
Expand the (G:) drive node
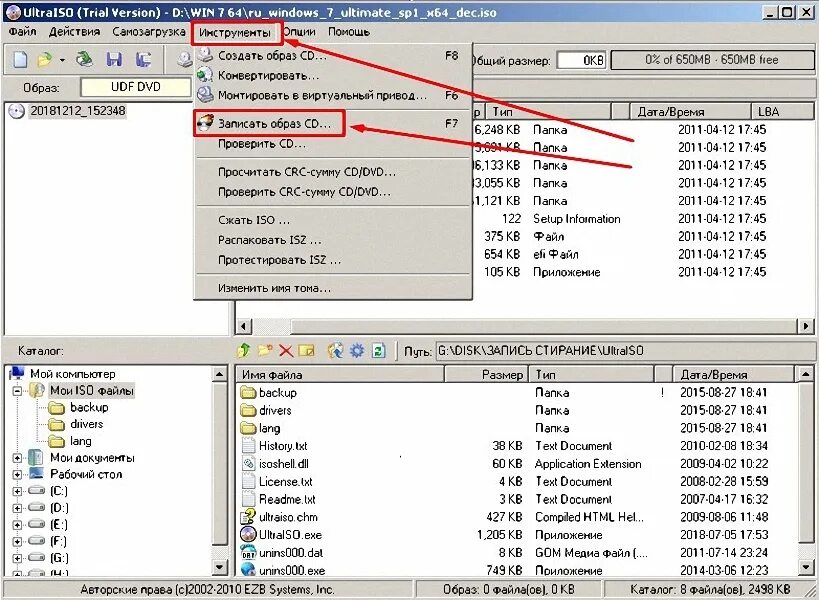click(x=17, y=558)
